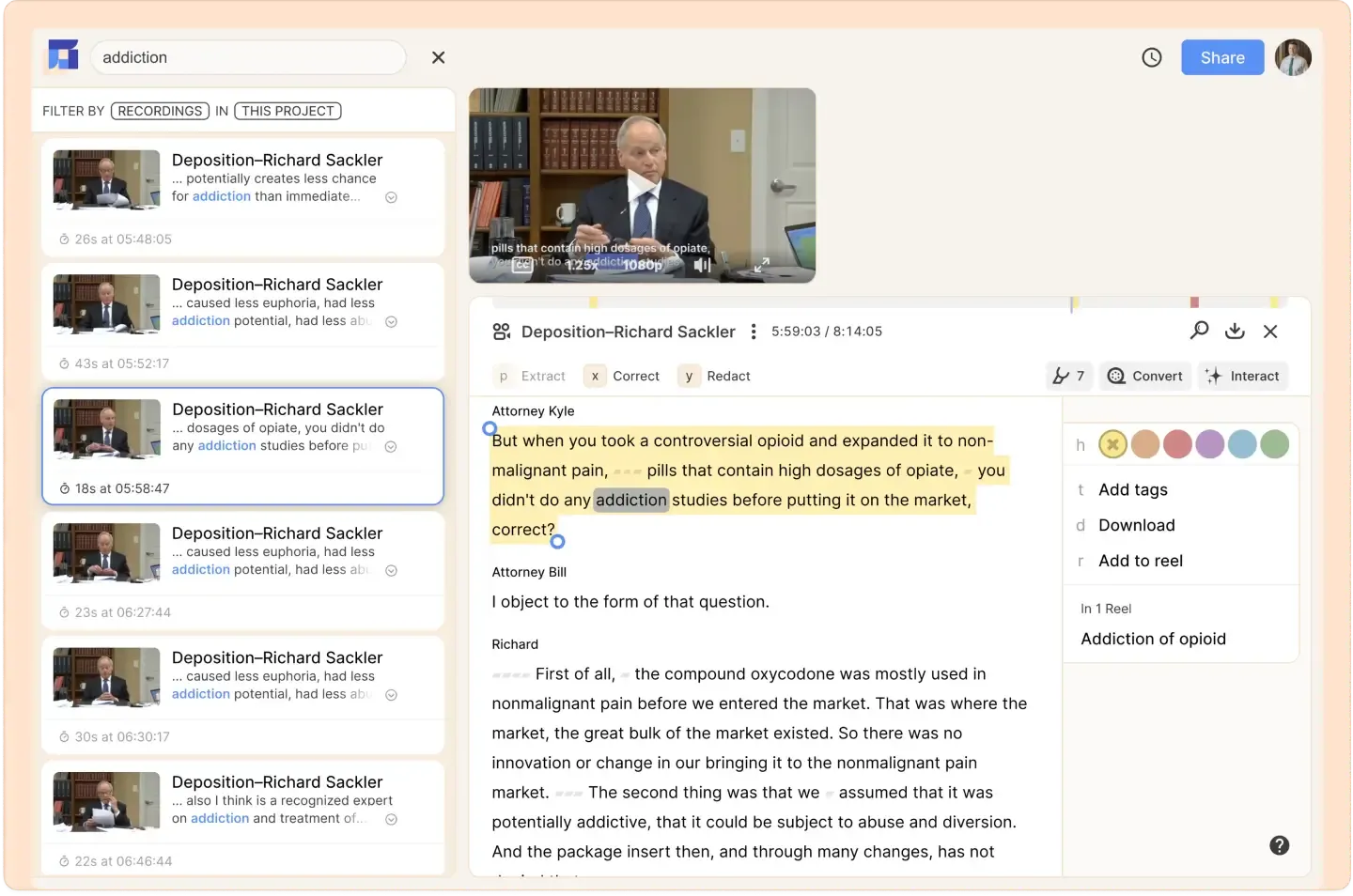Choose the purple highlight color
Image resolution: width=1353 pixels, height=896 pixels.
pyautogui.click(x=1210, y=444)
